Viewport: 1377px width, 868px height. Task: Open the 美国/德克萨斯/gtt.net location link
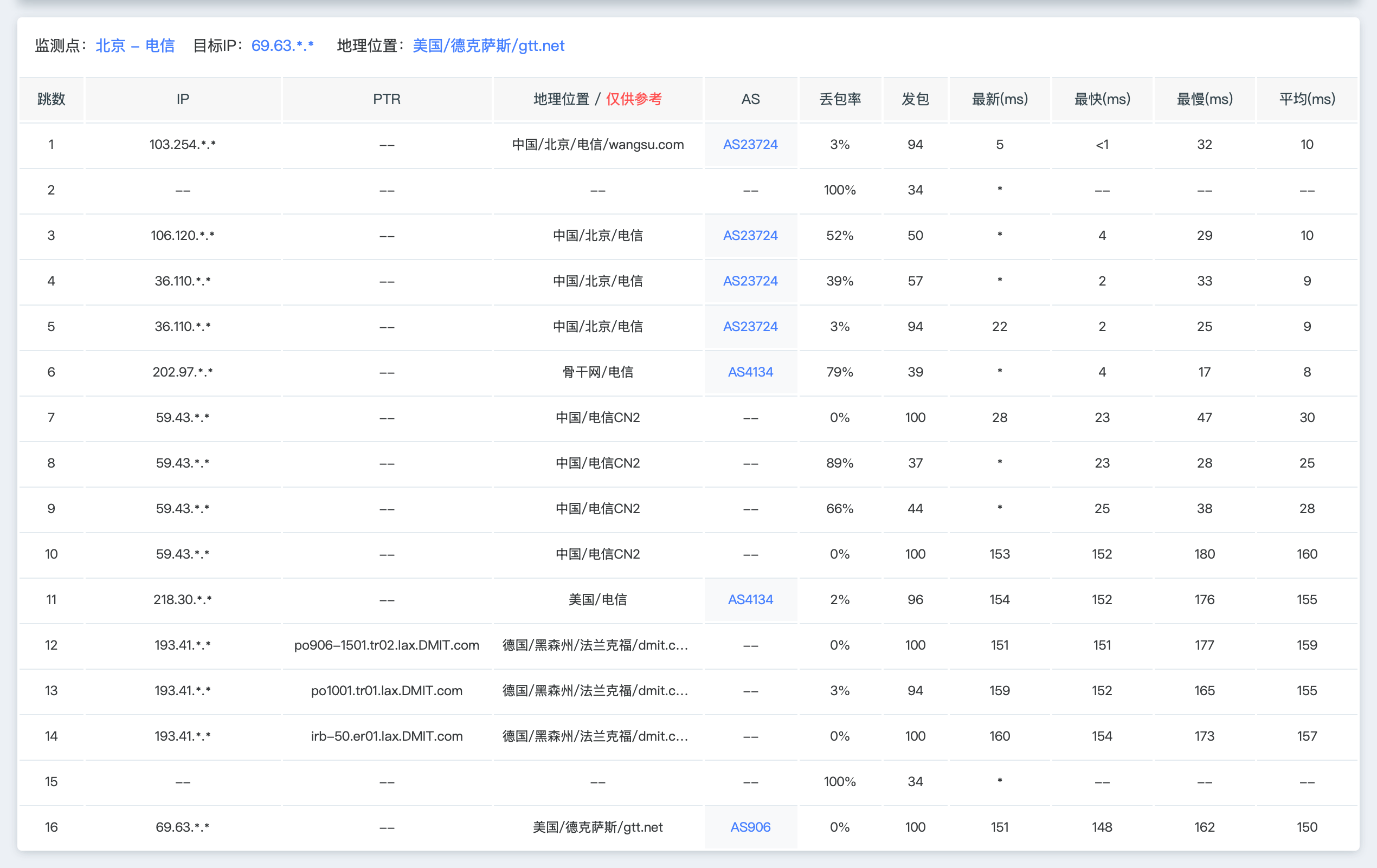point(489,46)
